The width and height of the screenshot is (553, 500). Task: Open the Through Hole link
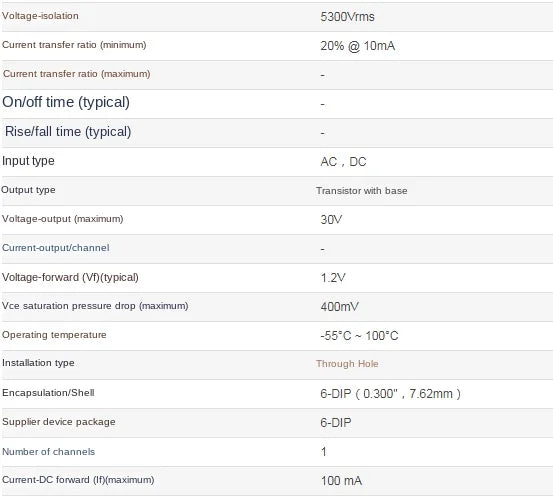pyautogui.click(x=347, y=364)
